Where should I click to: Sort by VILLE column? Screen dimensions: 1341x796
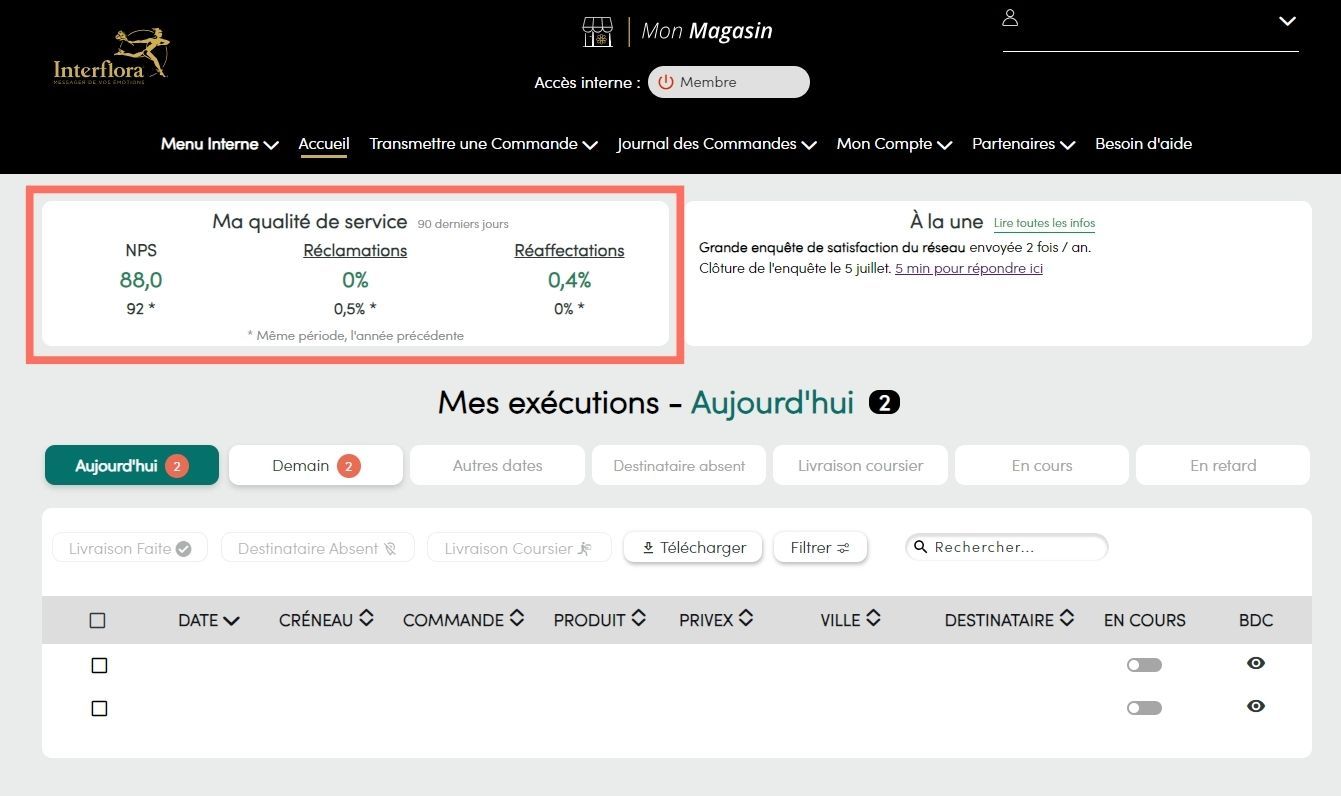(x=851, y=620)
